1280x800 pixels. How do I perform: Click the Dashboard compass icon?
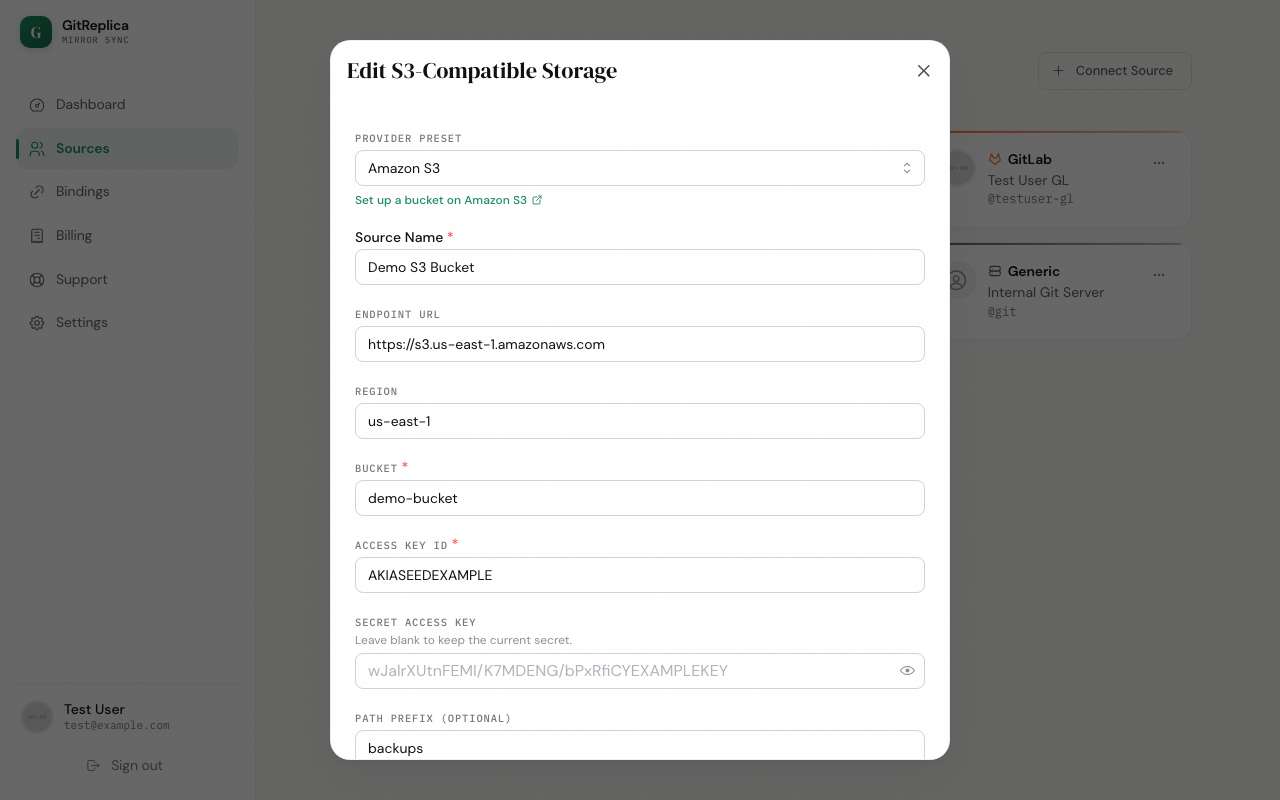37,105
